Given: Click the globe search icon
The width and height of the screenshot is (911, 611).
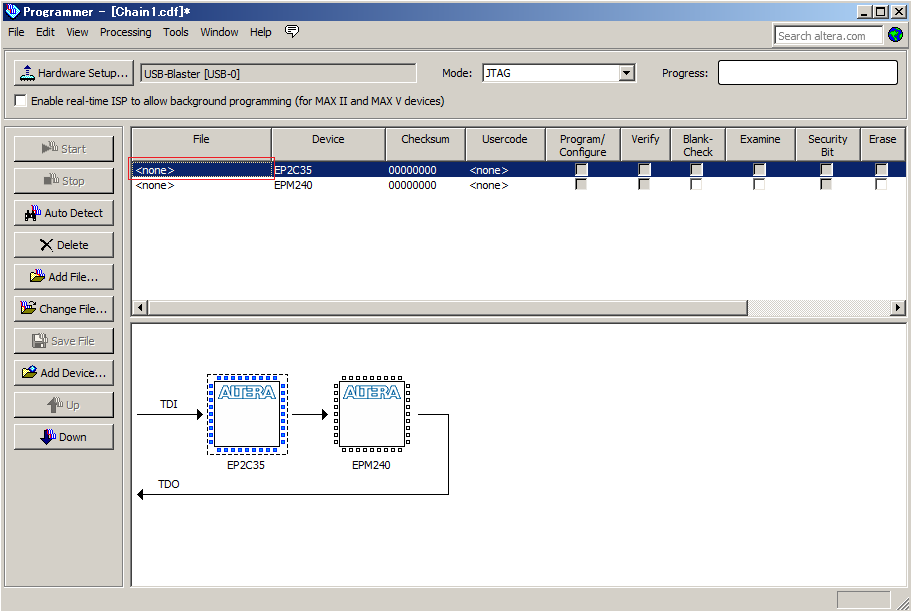Looking at the screenshot, I should 895,35.
